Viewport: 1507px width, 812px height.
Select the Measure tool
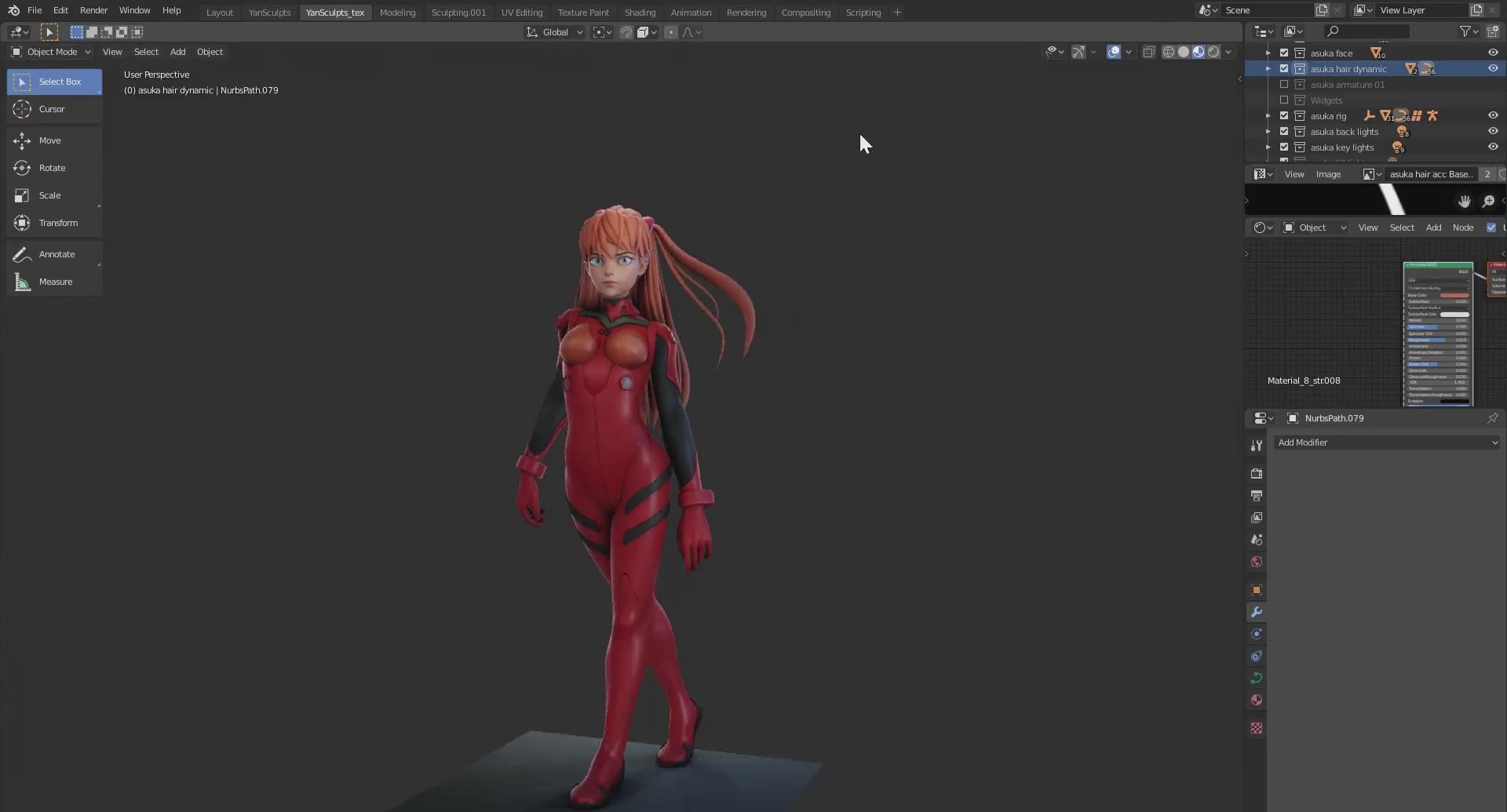click(x=54, y=282)
